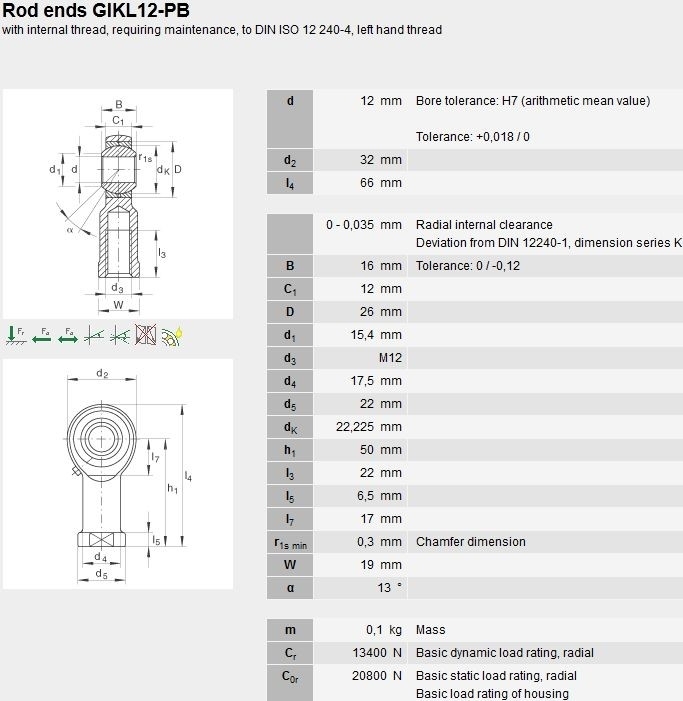The width and height of the screenshot is (683, 701).
Task: Click the l3 parameter label cell
Action: (x=290, y=473)
